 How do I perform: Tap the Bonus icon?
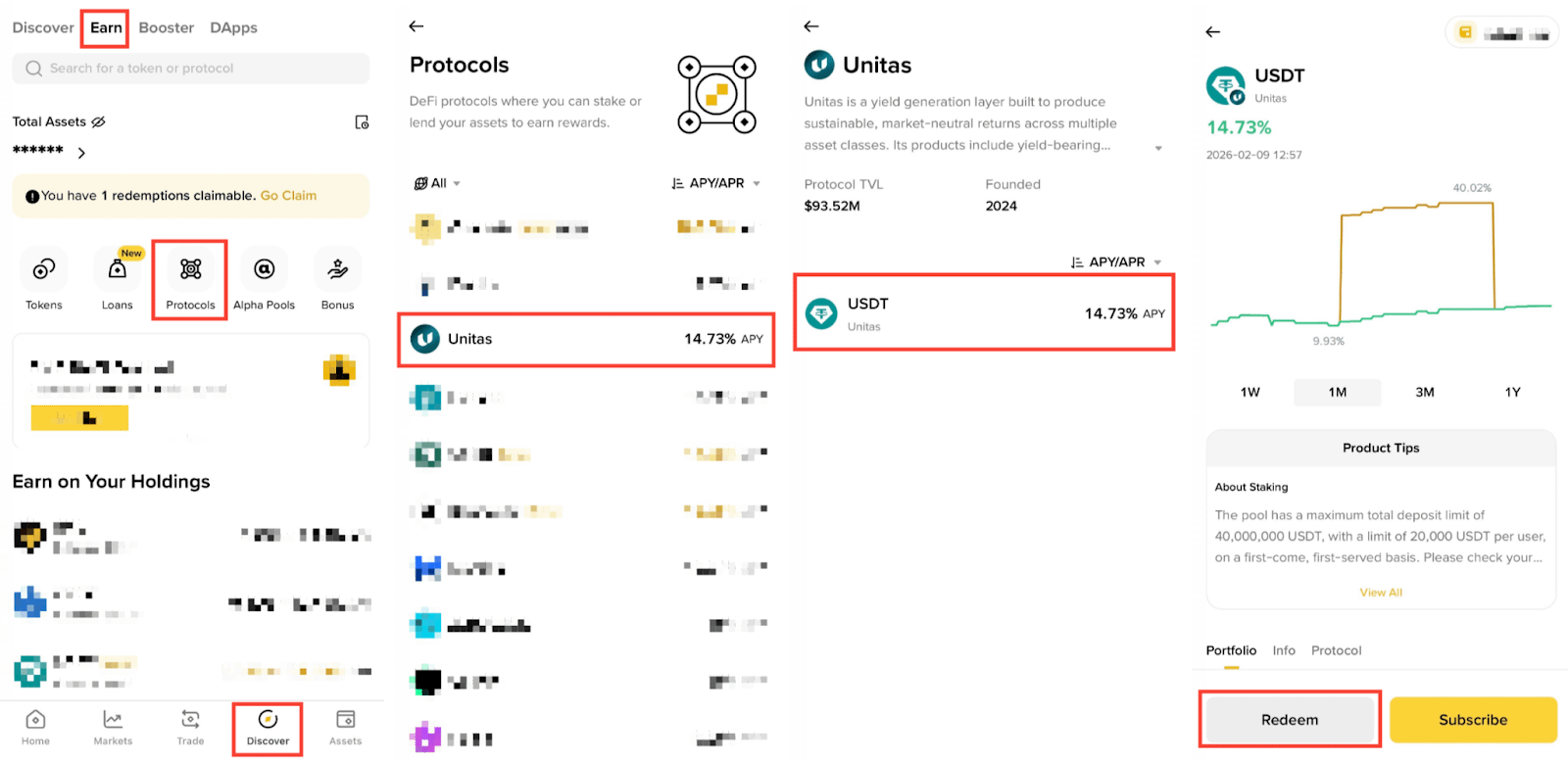pyautogui.click(x=337, y=269)
